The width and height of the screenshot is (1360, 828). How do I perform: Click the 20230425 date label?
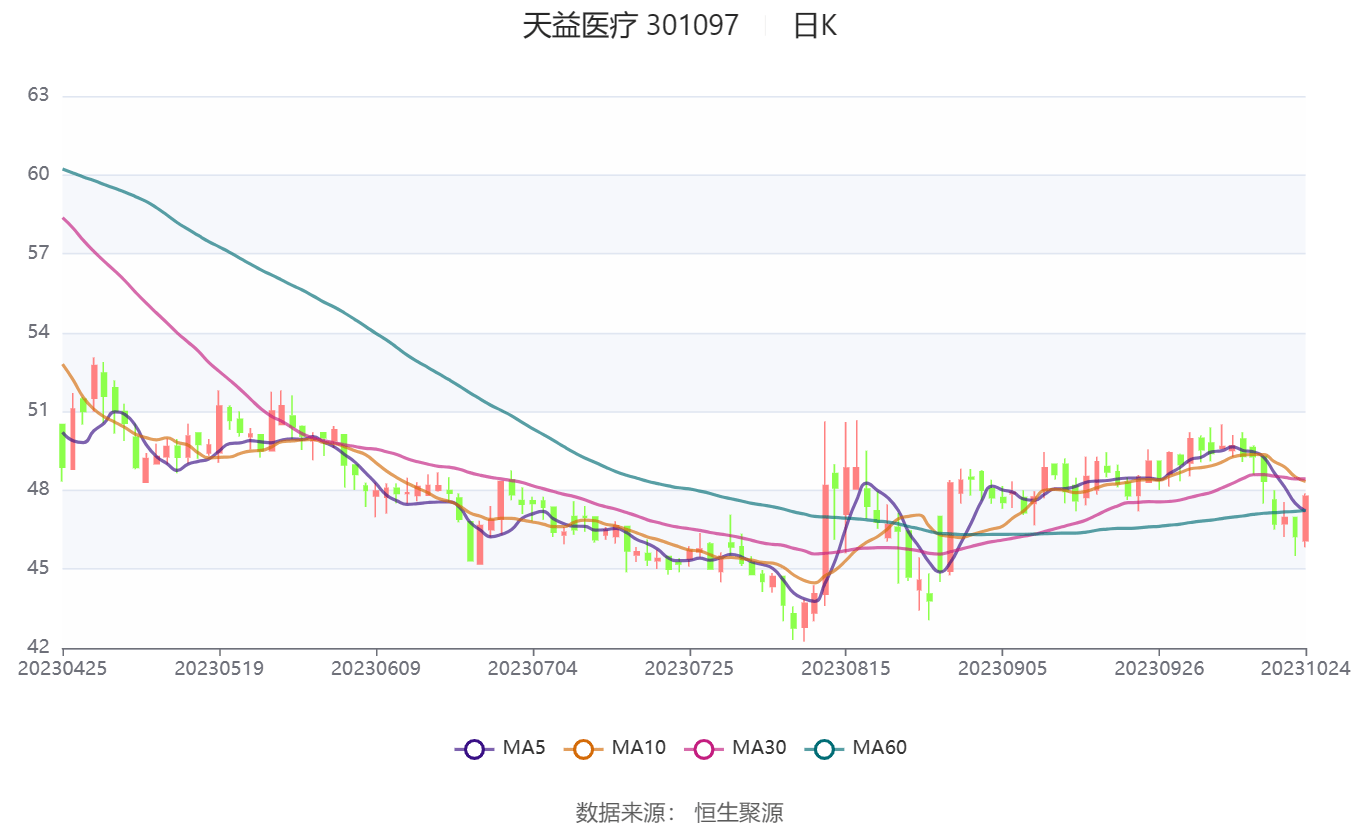[63, 668]
